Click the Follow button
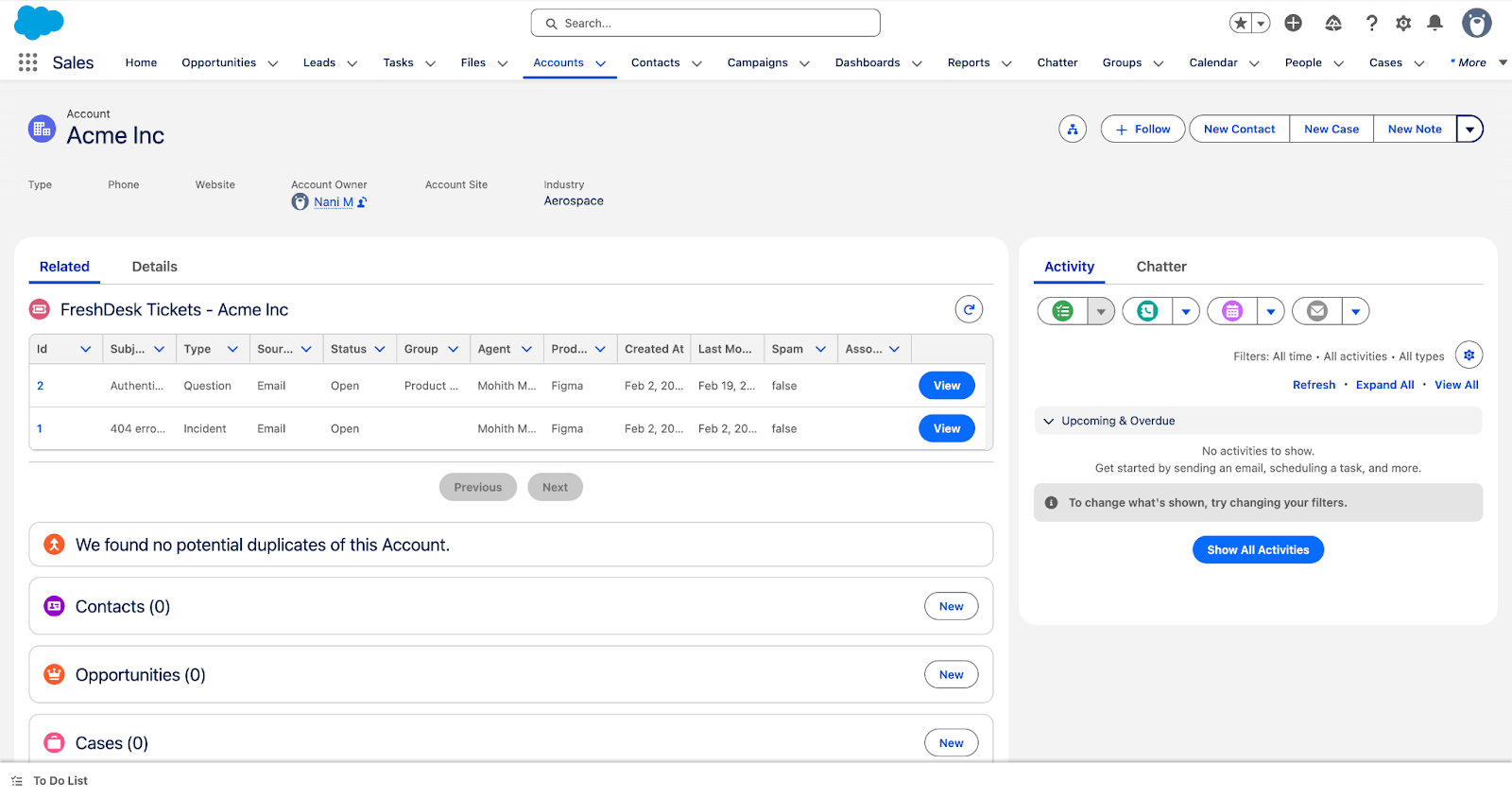 coord(1143,130)
